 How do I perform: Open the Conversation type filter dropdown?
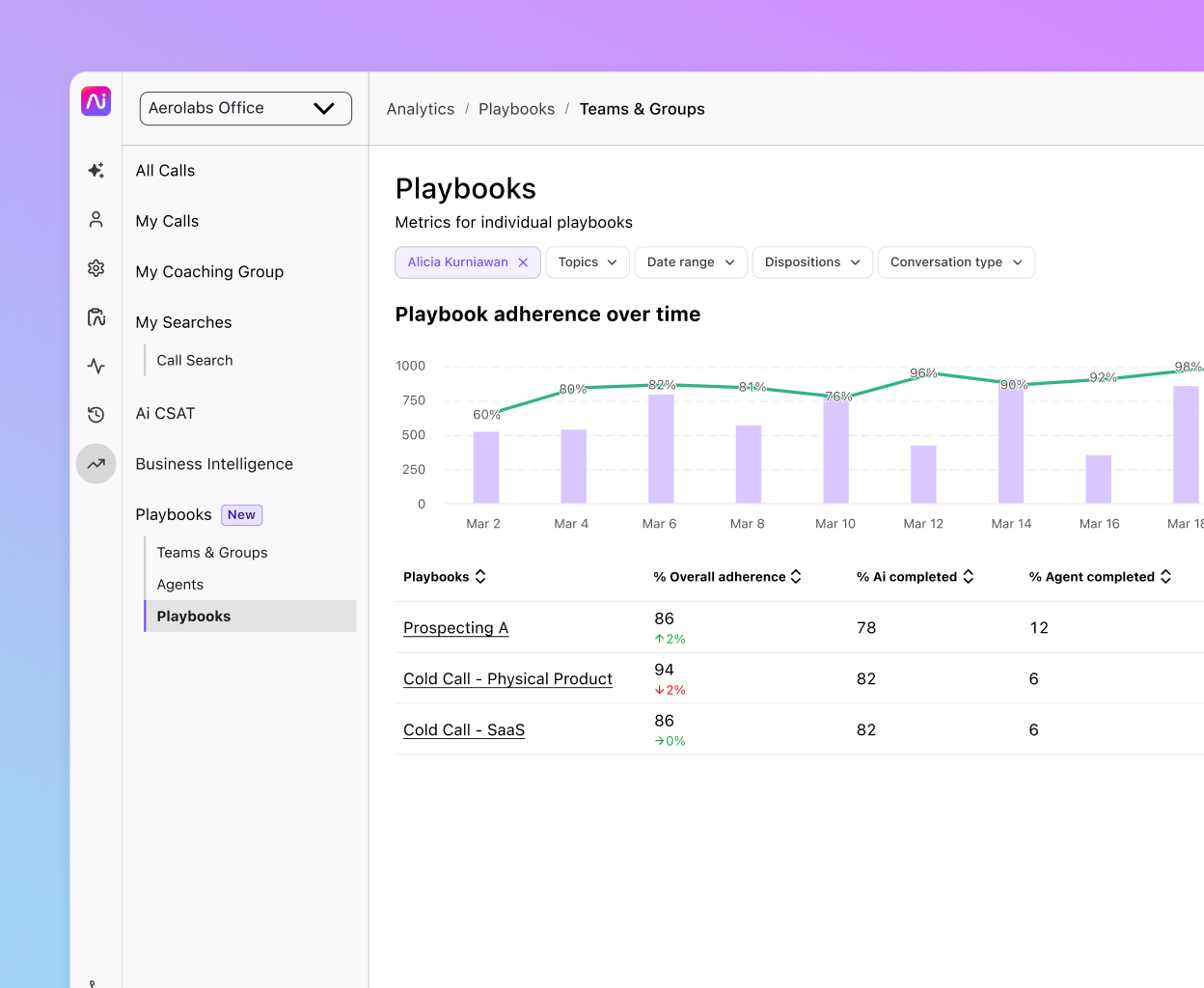[956, 261]
